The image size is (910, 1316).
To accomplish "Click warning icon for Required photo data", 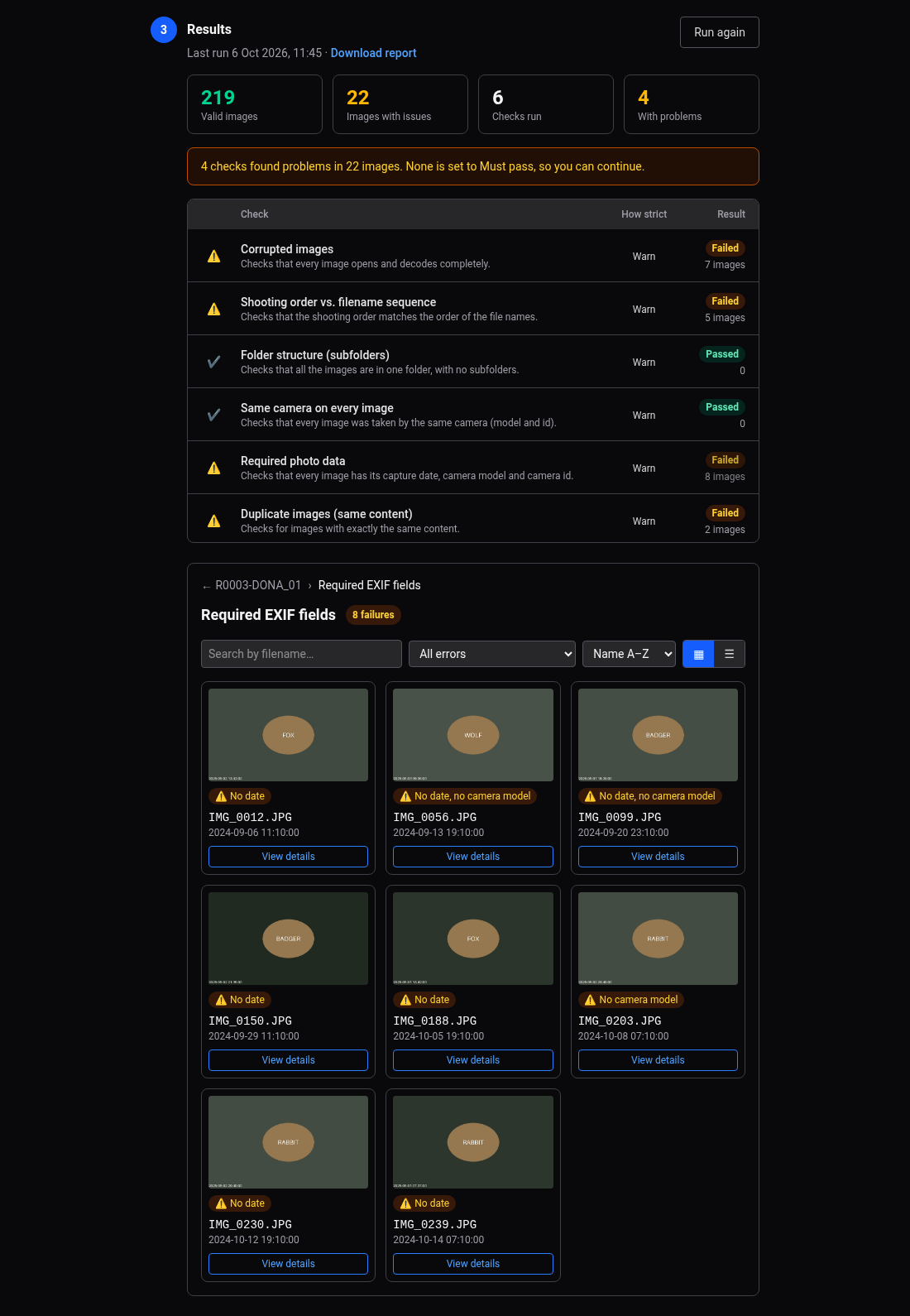I will 214,468.
